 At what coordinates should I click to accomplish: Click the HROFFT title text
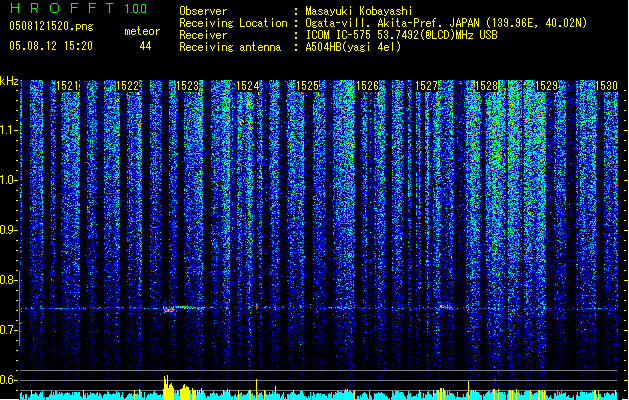click(62, 8)
